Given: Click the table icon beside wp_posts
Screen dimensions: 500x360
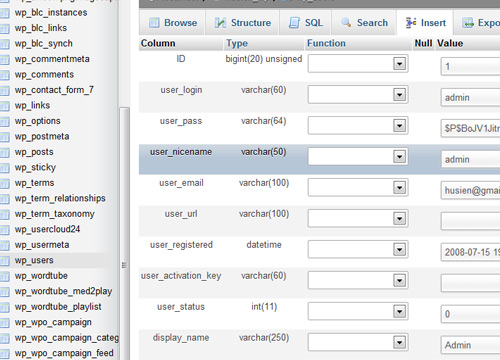Looking at the screenshot, I should point(4,153).
